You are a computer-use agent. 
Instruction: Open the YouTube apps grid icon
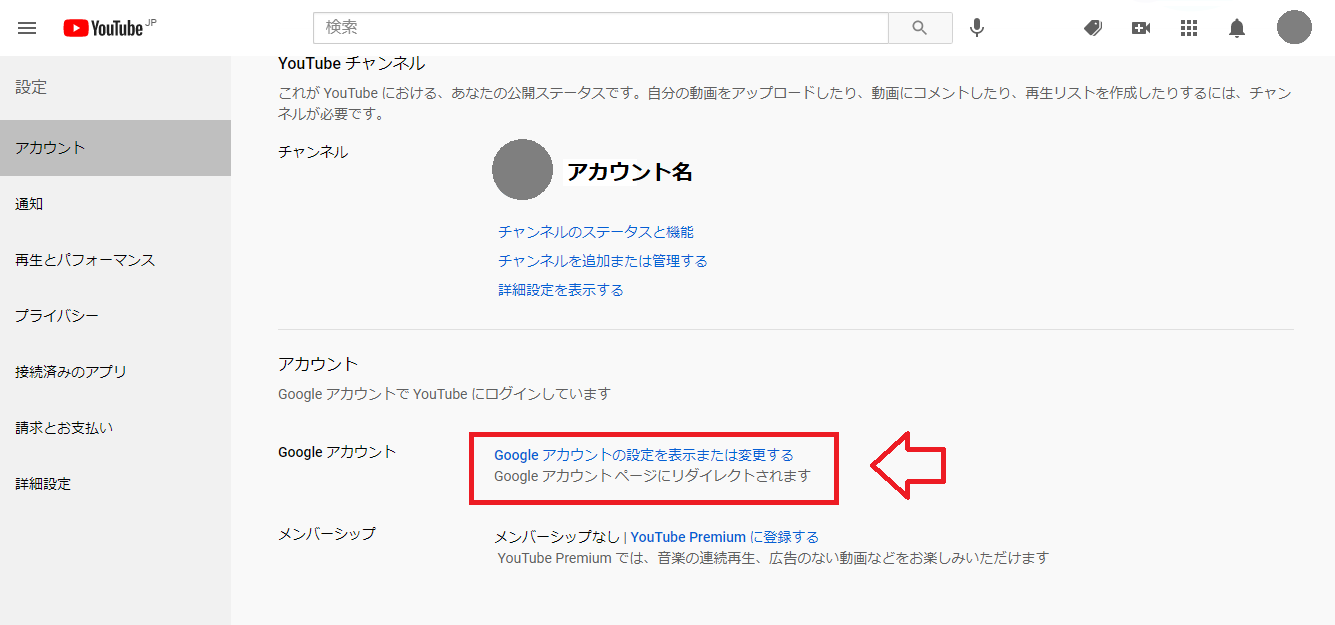coord(1189,28)
